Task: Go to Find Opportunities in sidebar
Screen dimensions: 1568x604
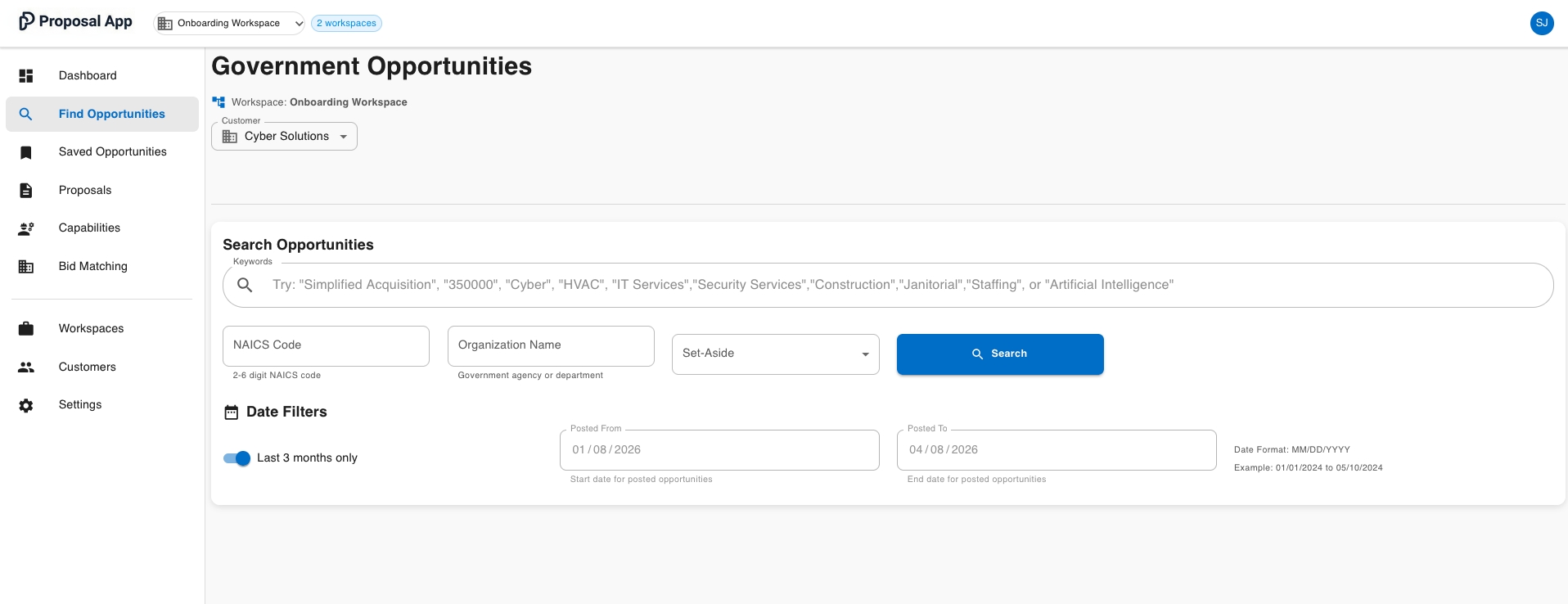Action: [111, 114]
